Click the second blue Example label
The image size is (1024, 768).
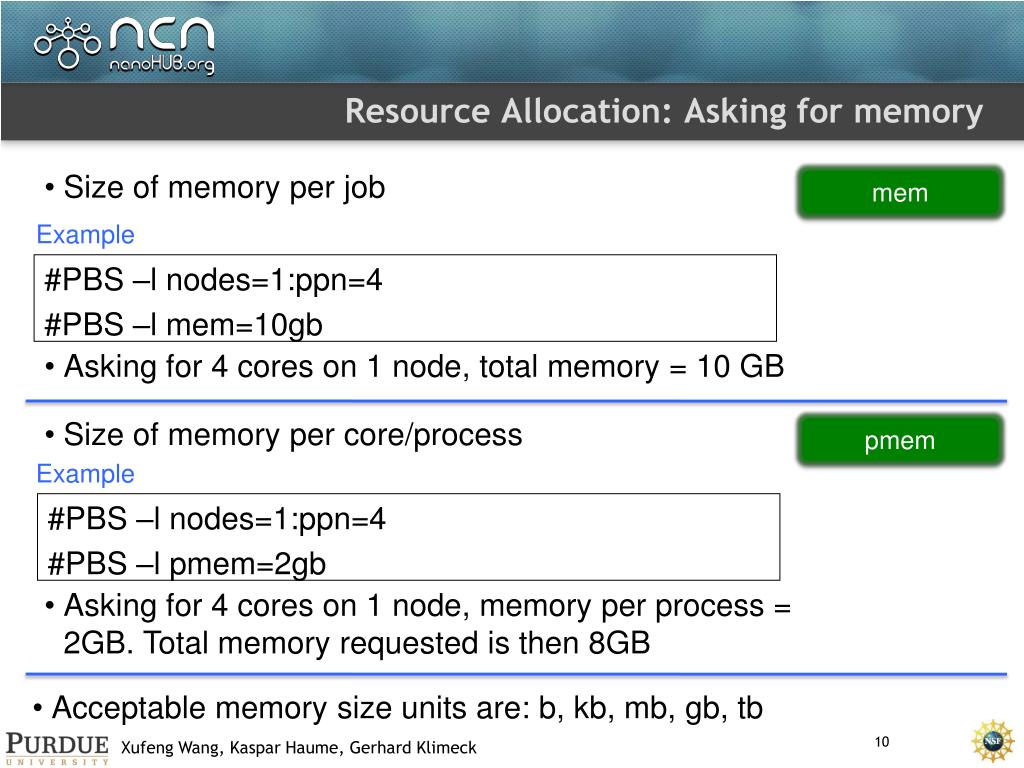[86, 473]
